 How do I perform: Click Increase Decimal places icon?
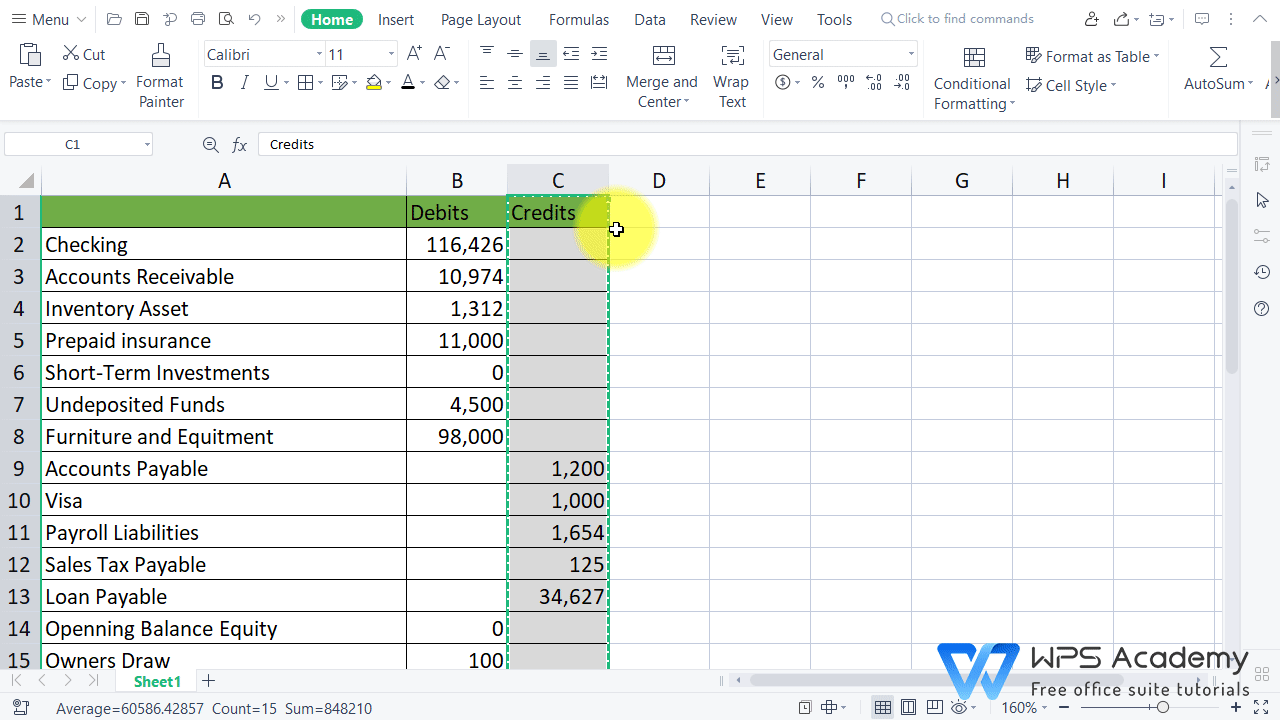pyautogui.click(x=874, y=83)
